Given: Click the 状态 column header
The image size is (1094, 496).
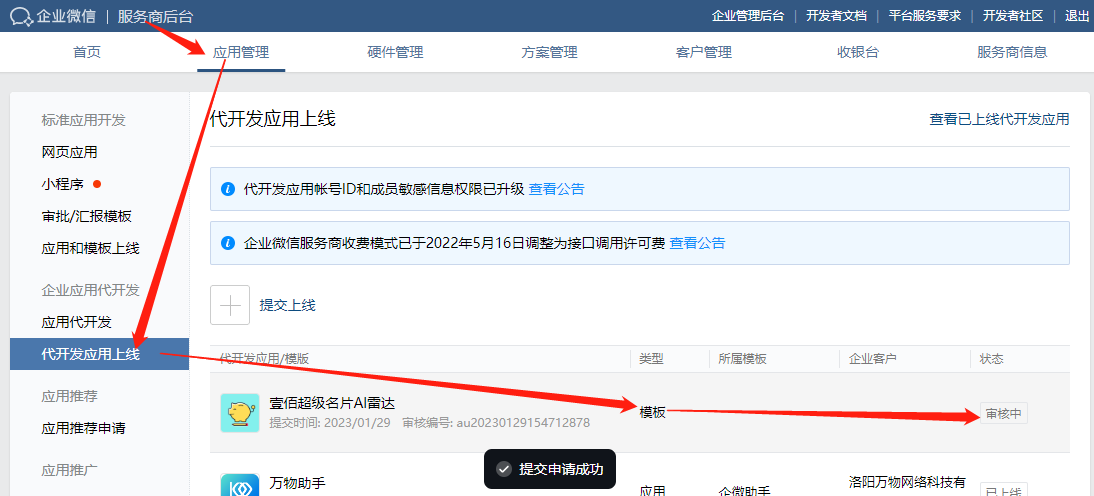Looking at the screenshot, I should (x=991, y=359).
